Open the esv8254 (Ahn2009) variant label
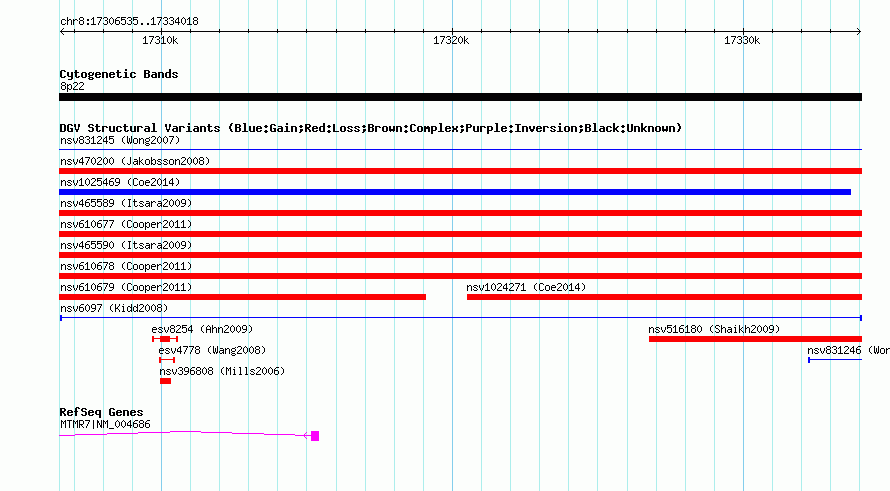 point(202,329)
